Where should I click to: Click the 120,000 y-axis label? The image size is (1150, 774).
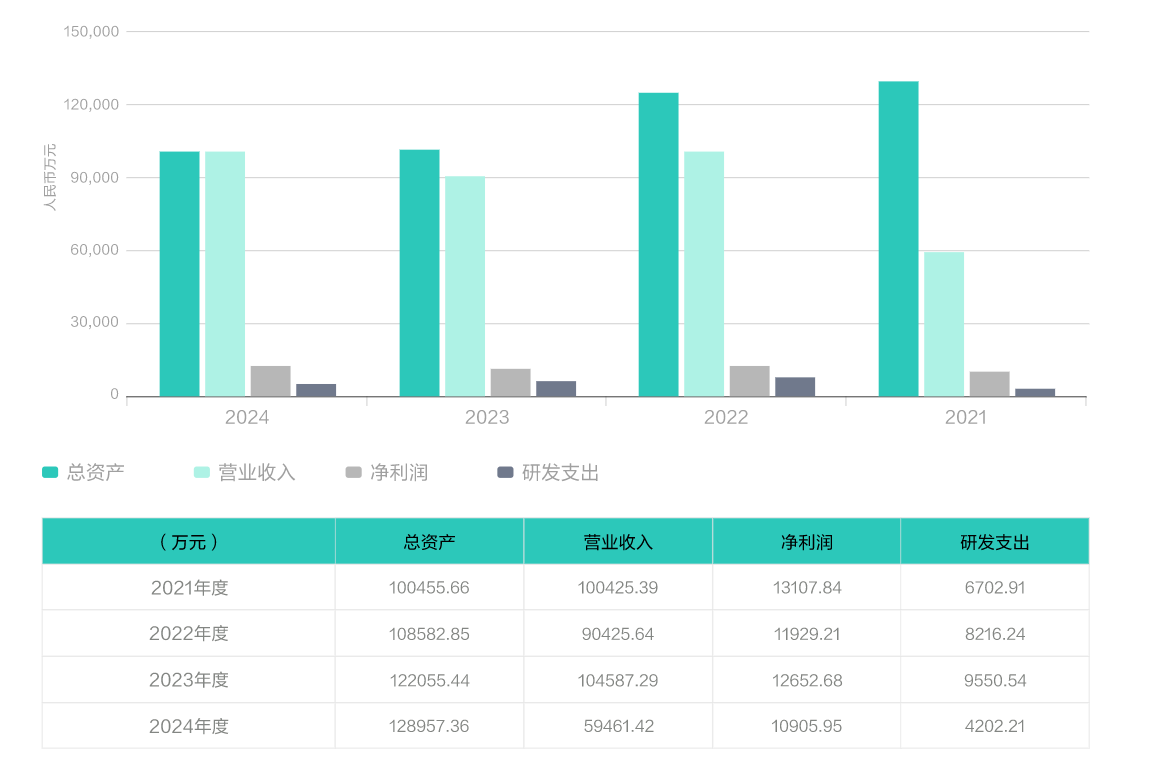pyautogui.click(x=91, y=105)
